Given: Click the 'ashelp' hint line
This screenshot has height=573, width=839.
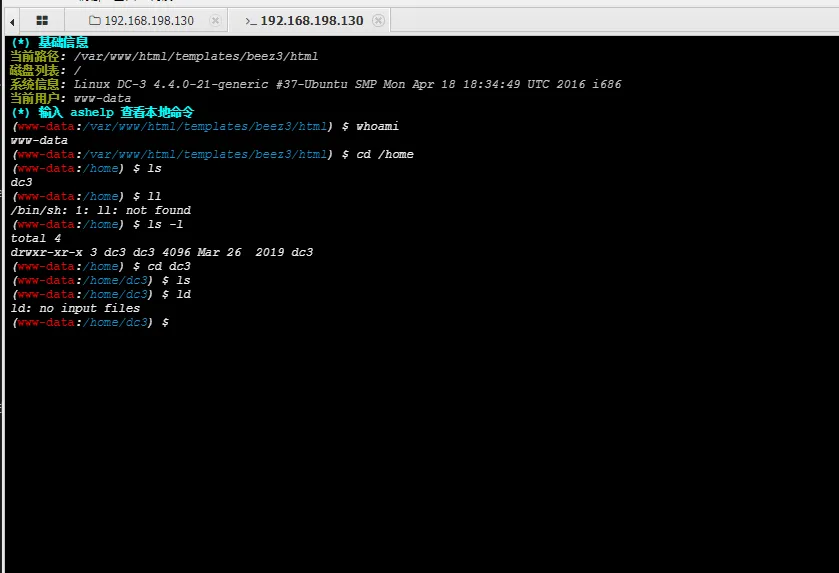Looking at the screenshot, I should click(102, 112).
